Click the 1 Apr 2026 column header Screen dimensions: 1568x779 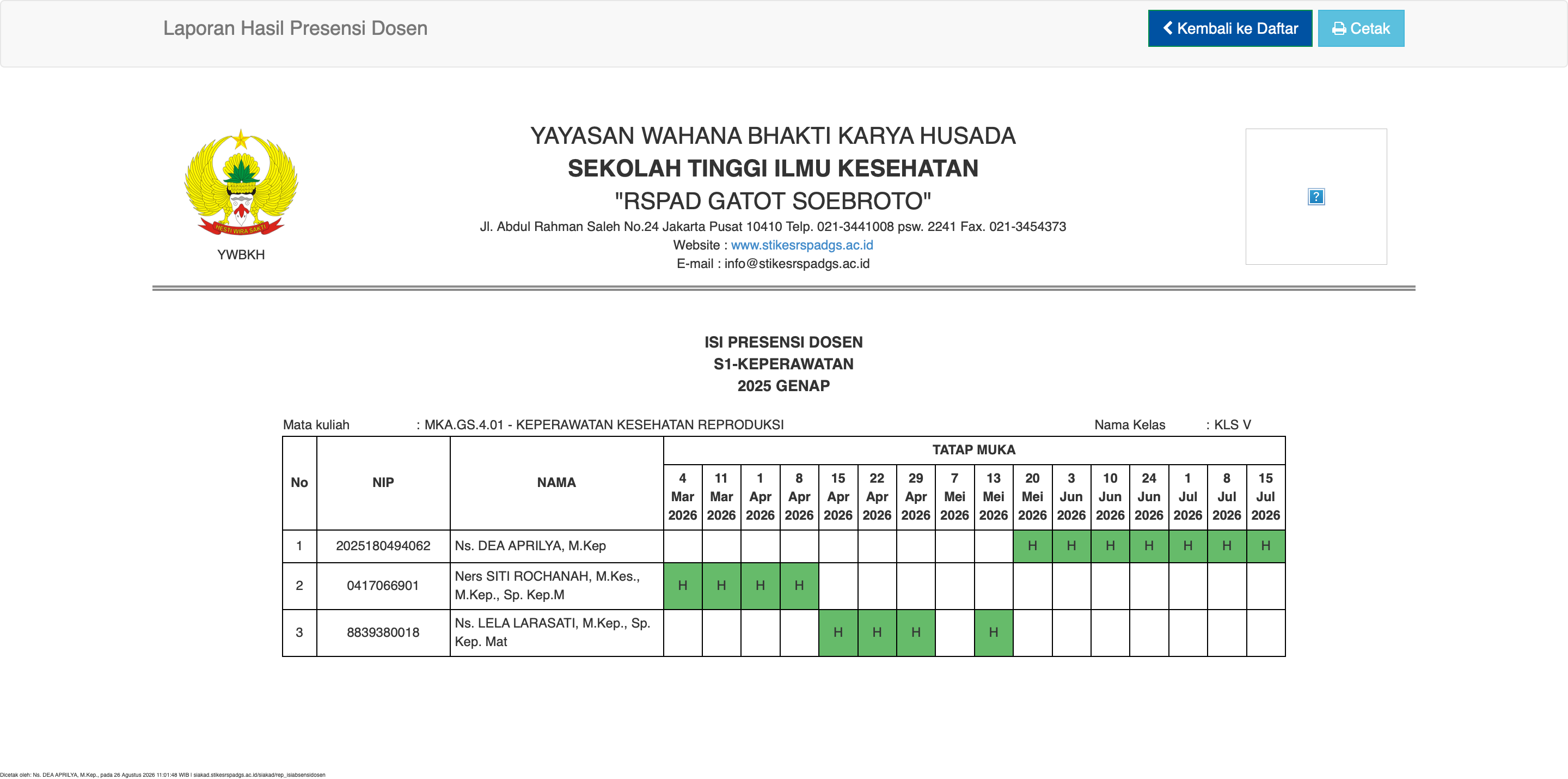tap(760, 496)
